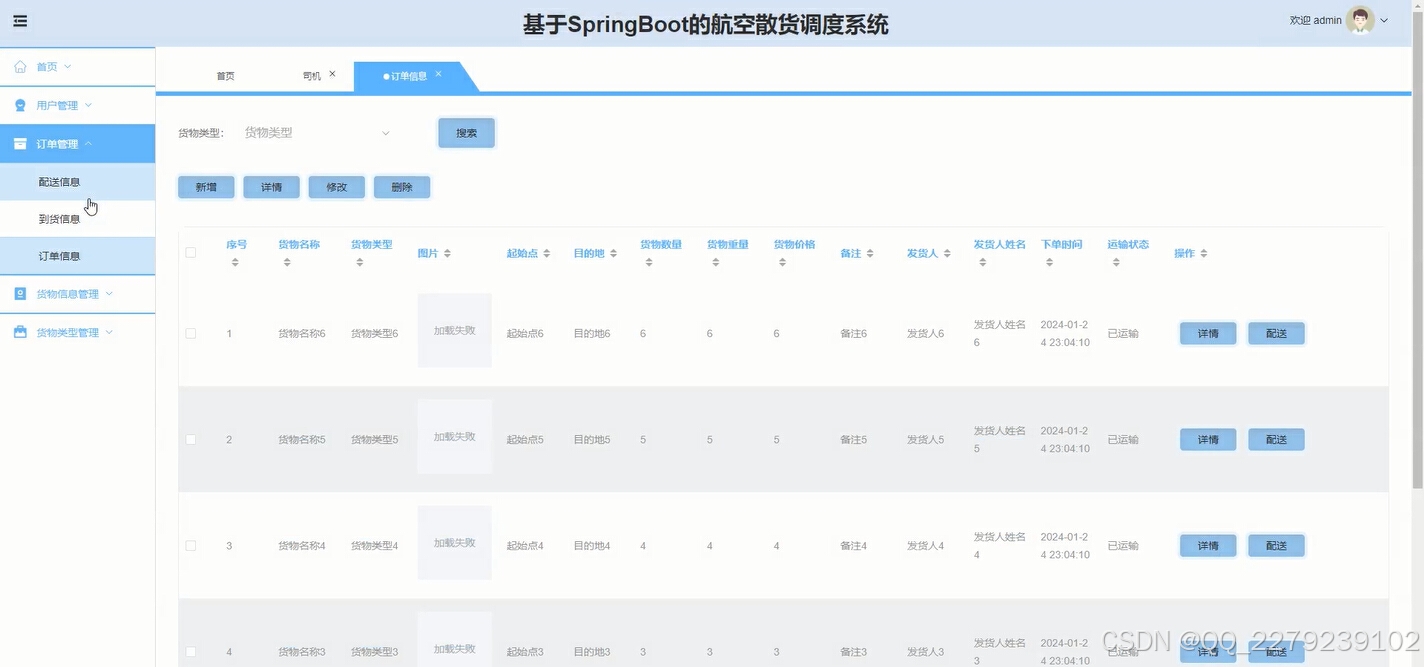Image resolution: width=1424 pixels, height=667 pixels.
Task: Click the 用户管理 user icon in sidebar
Action: click(21, 104)
